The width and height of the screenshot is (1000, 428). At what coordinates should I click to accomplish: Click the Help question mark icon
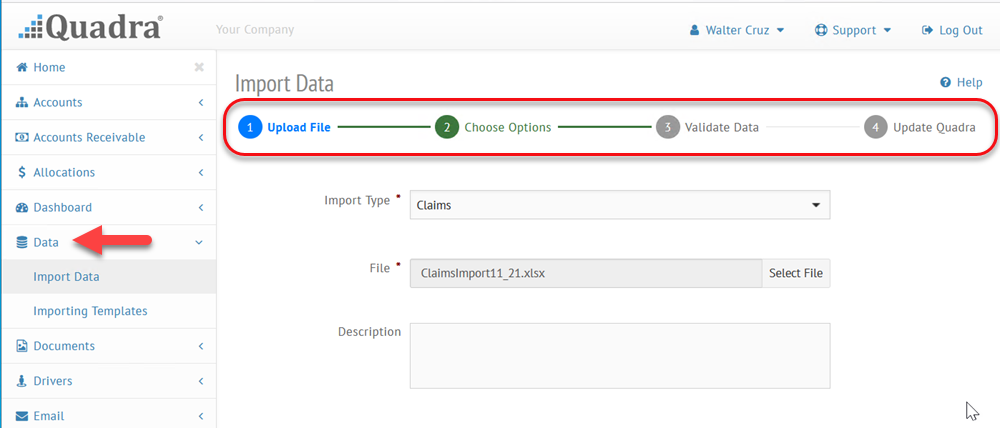click(946, 82)
